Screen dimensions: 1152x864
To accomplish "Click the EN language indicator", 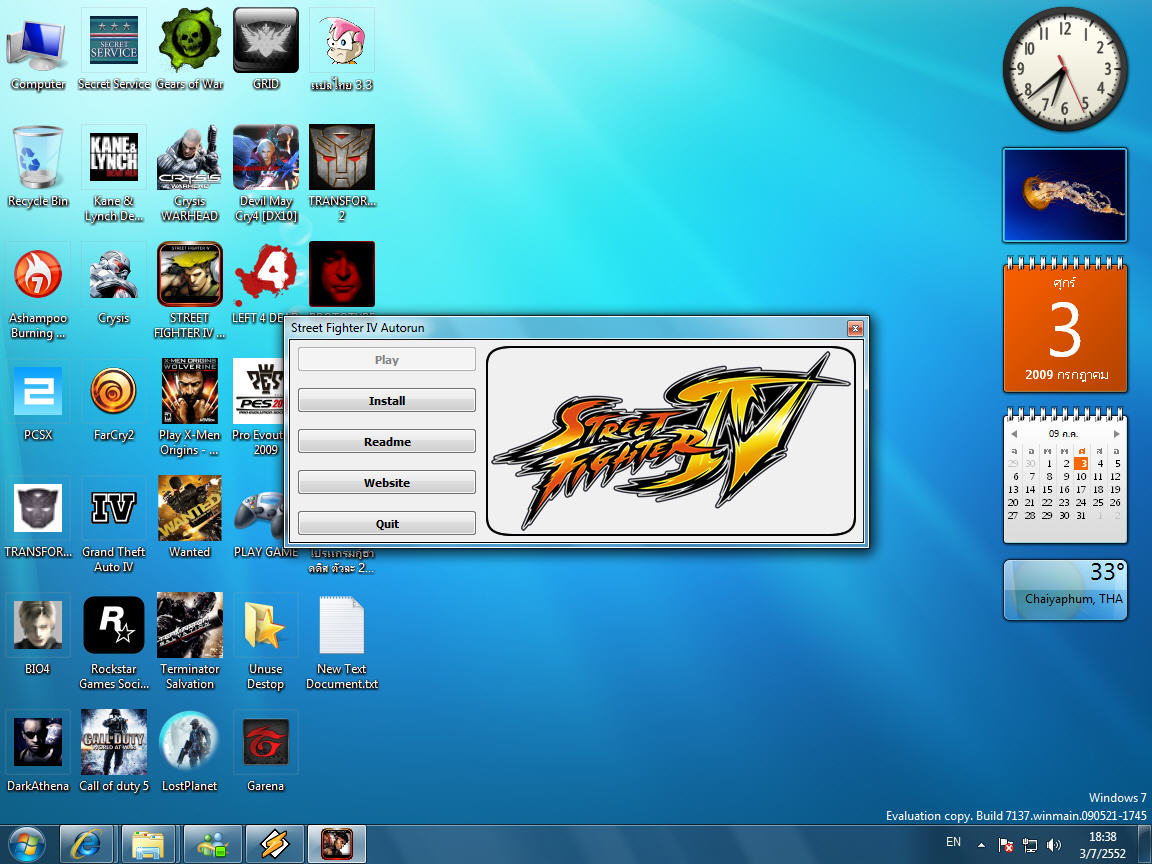I will coord(953,842).
